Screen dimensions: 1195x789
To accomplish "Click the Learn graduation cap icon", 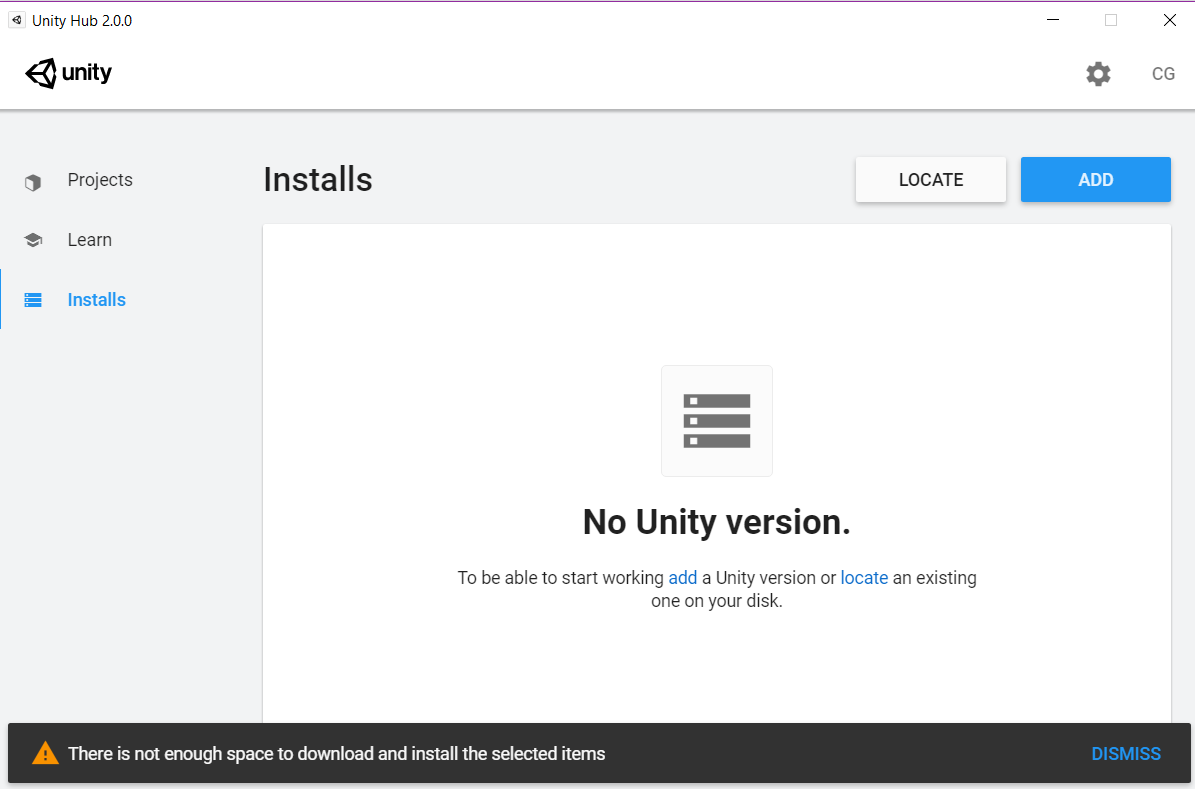I will tap(33, 240).
